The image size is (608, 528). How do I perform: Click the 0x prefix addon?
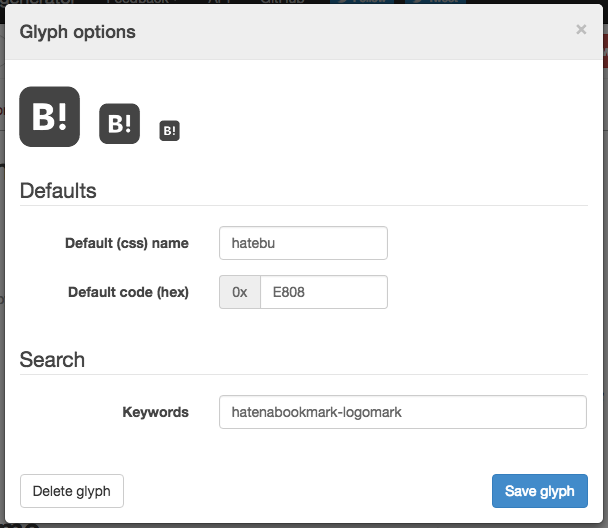coord(240,292)
